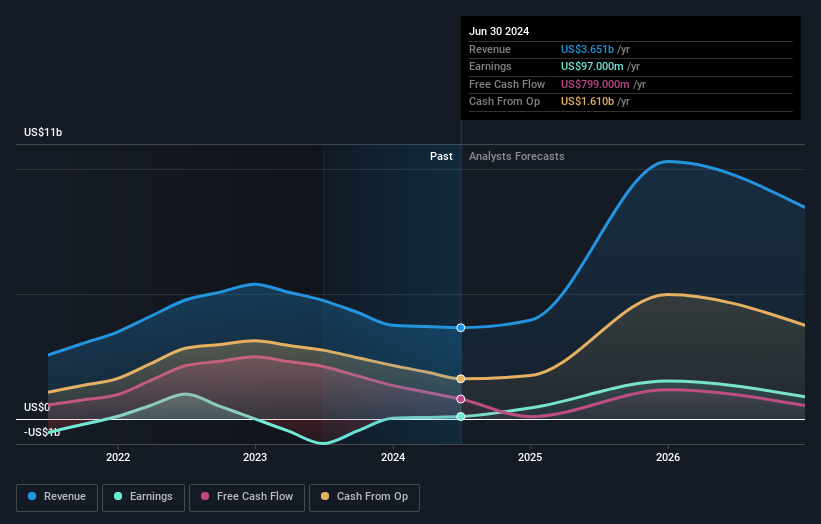The height and width of the screenshot is (524, 821).
Task: Click the Revenue row label in tooltip
Action: click(x=490, y=49)
